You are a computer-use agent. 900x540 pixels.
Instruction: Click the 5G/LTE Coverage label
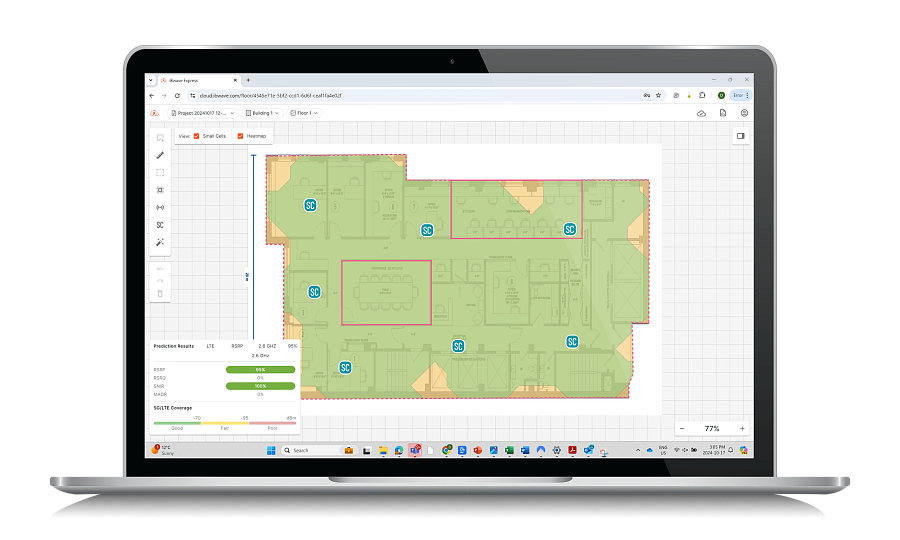(173, 408)
